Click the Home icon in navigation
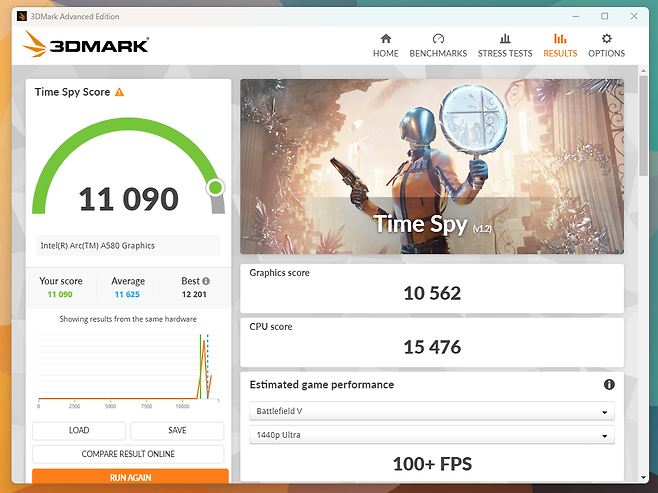Image resolution: width=658 pixels, height=493 pixels. (385, 39)
